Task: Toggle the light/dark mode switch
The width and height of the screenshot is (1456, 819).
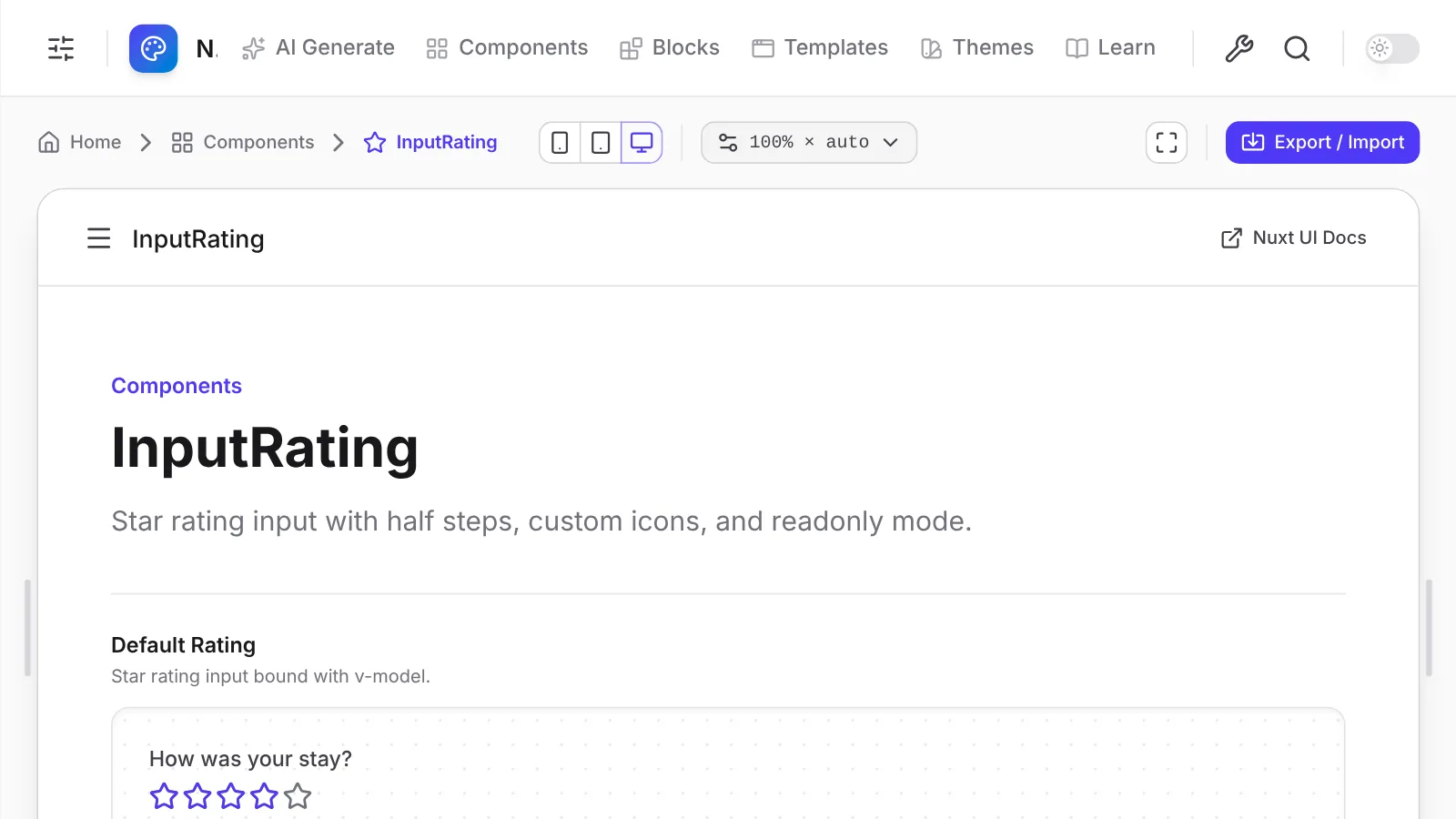Action: click(1392, 48)
